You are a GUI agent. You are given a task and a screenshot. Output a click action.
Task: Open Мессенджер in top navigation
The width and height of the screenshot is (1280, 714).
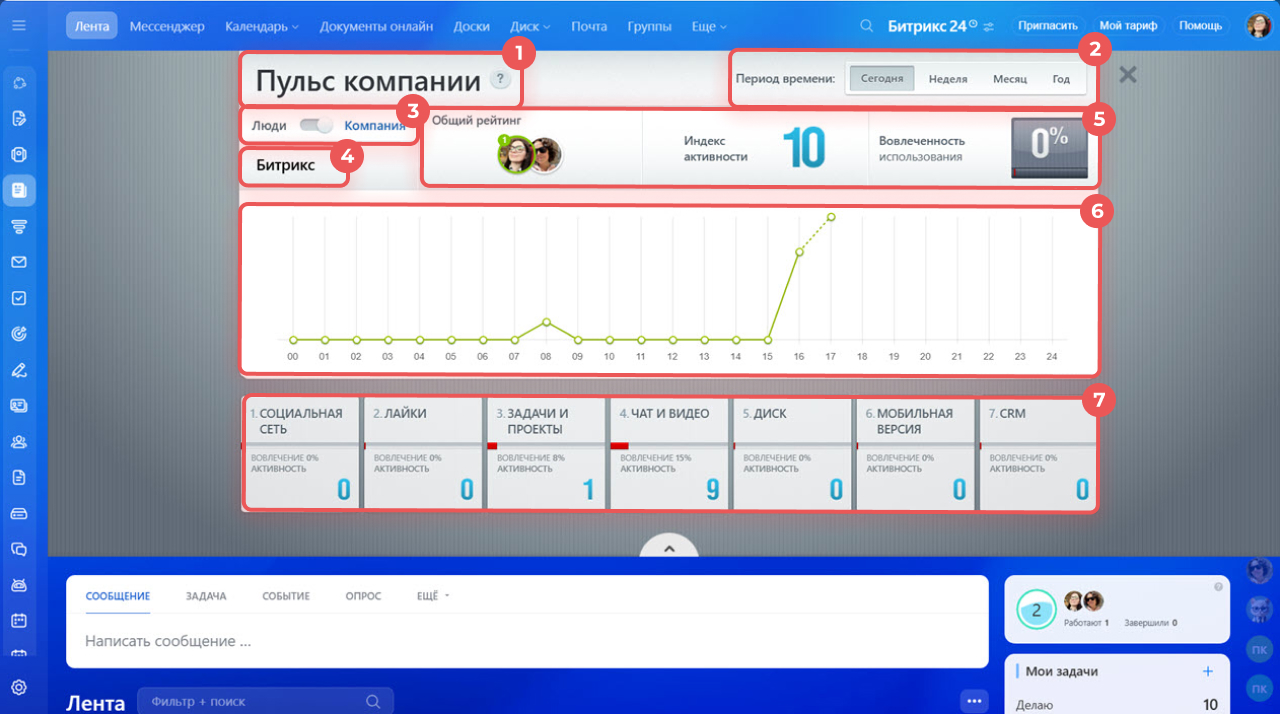167,26
